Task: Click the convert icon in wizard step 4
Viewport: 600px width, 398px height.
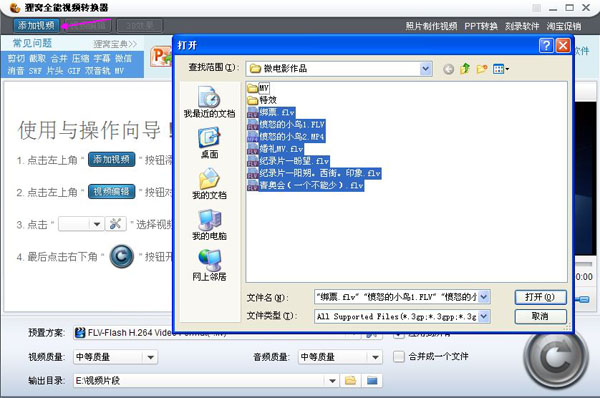Action: tap(122, 256)
